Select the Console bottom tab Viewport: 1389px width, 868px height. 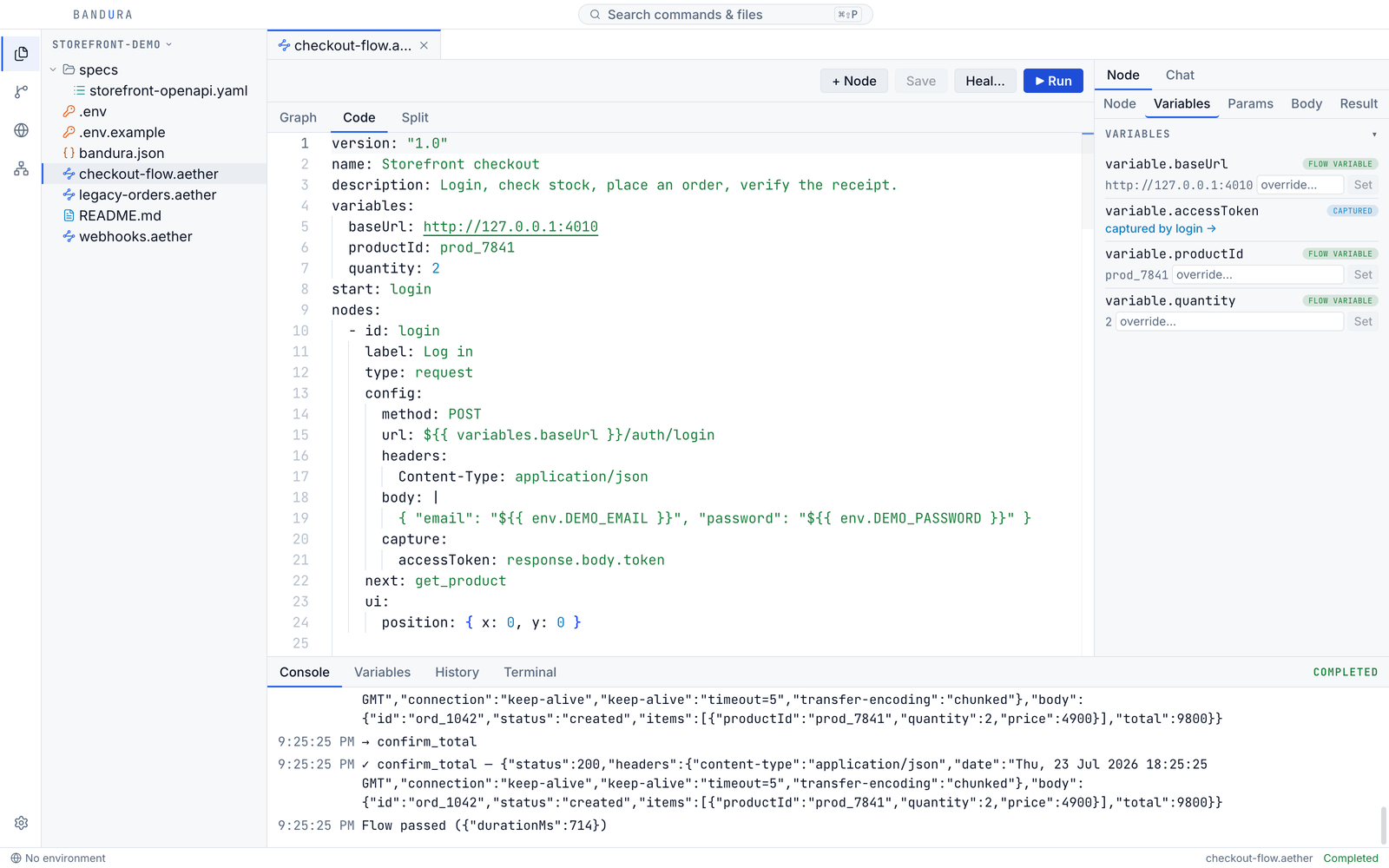click(305, 672)
